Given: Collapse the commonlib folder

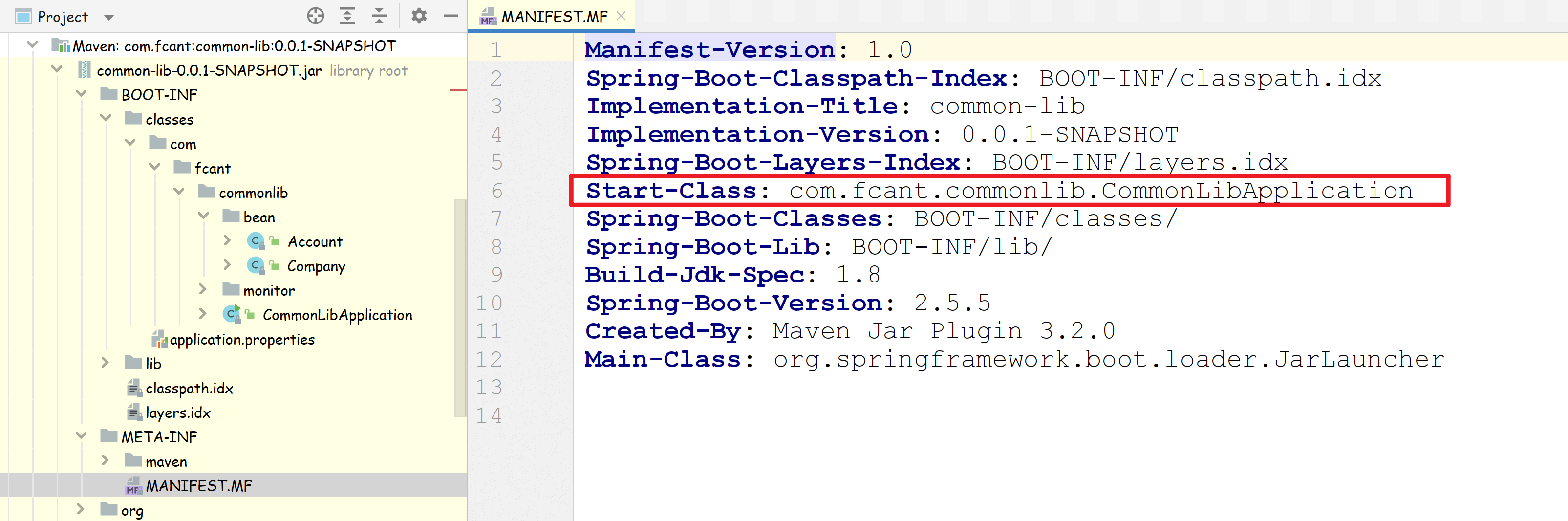Looking at the screenshot, I should [x=179, y=192].
